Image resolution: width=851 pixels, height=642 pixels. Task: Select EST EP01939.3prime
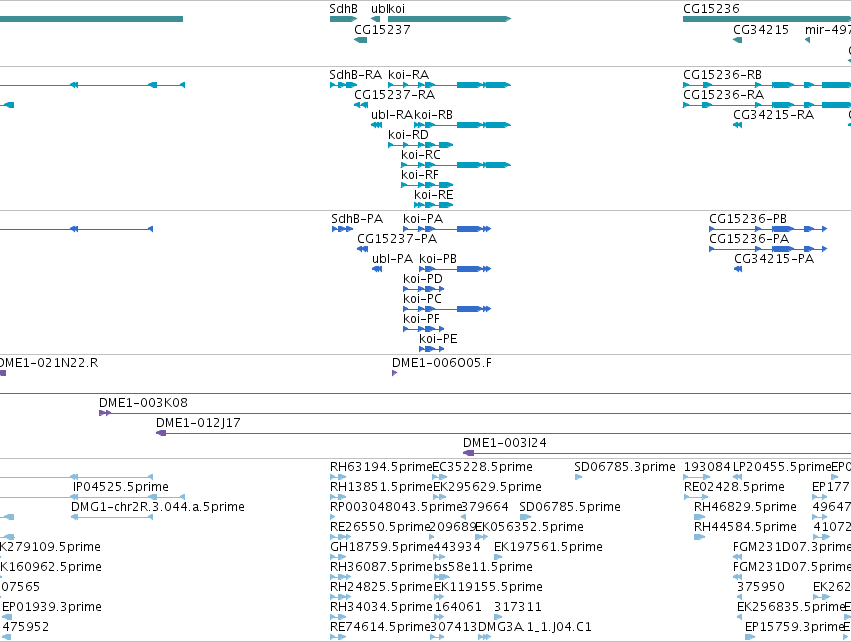click(52, 607)
